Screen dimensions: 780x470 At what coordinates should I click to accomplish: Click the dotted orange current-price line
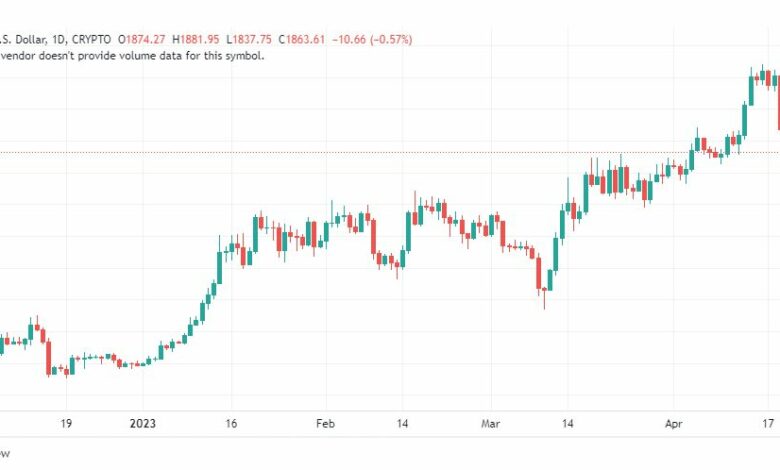pyautogui.click(x=390, y=153)
